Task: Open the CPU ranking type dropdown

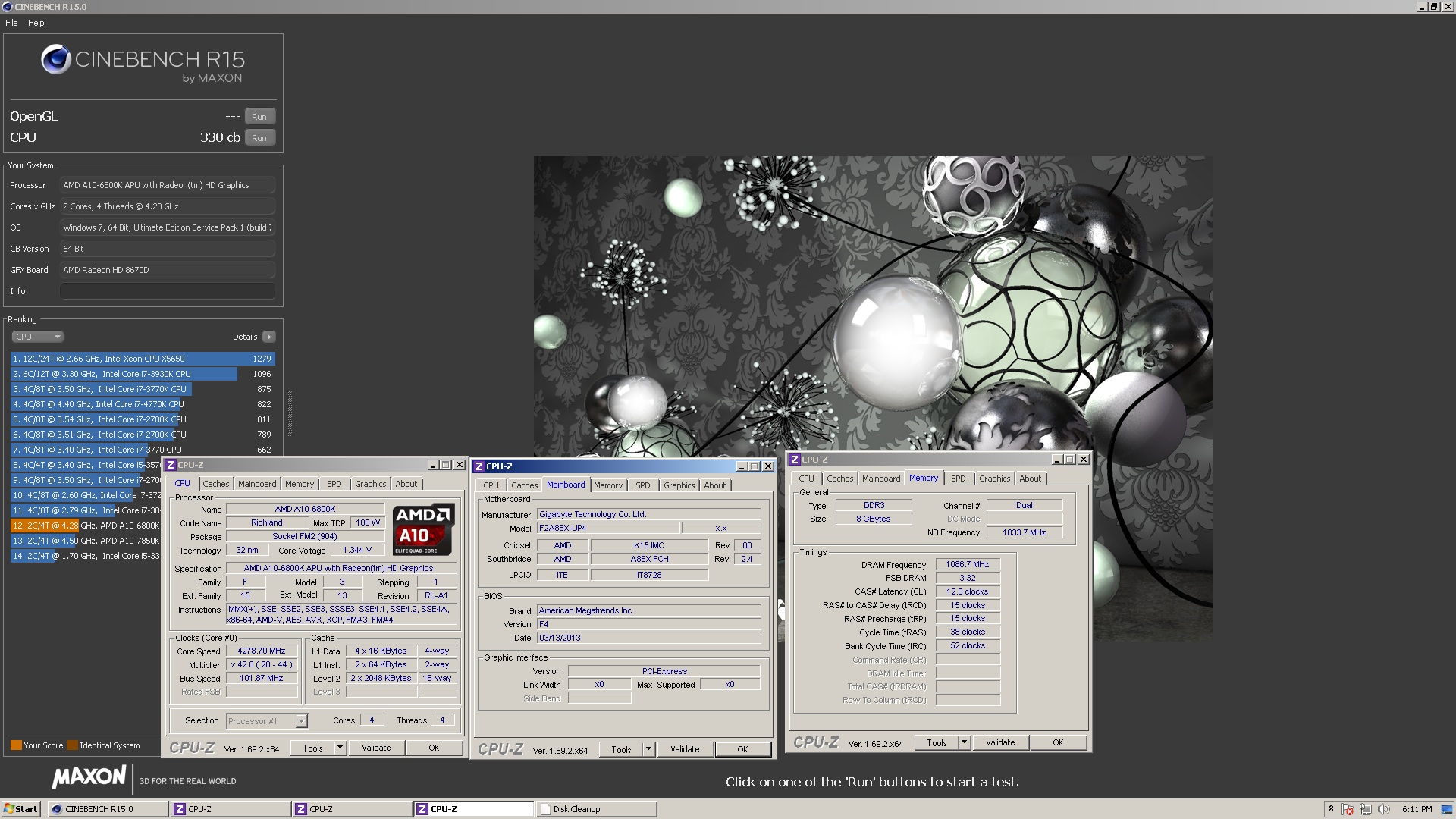Action: point(37,337)
